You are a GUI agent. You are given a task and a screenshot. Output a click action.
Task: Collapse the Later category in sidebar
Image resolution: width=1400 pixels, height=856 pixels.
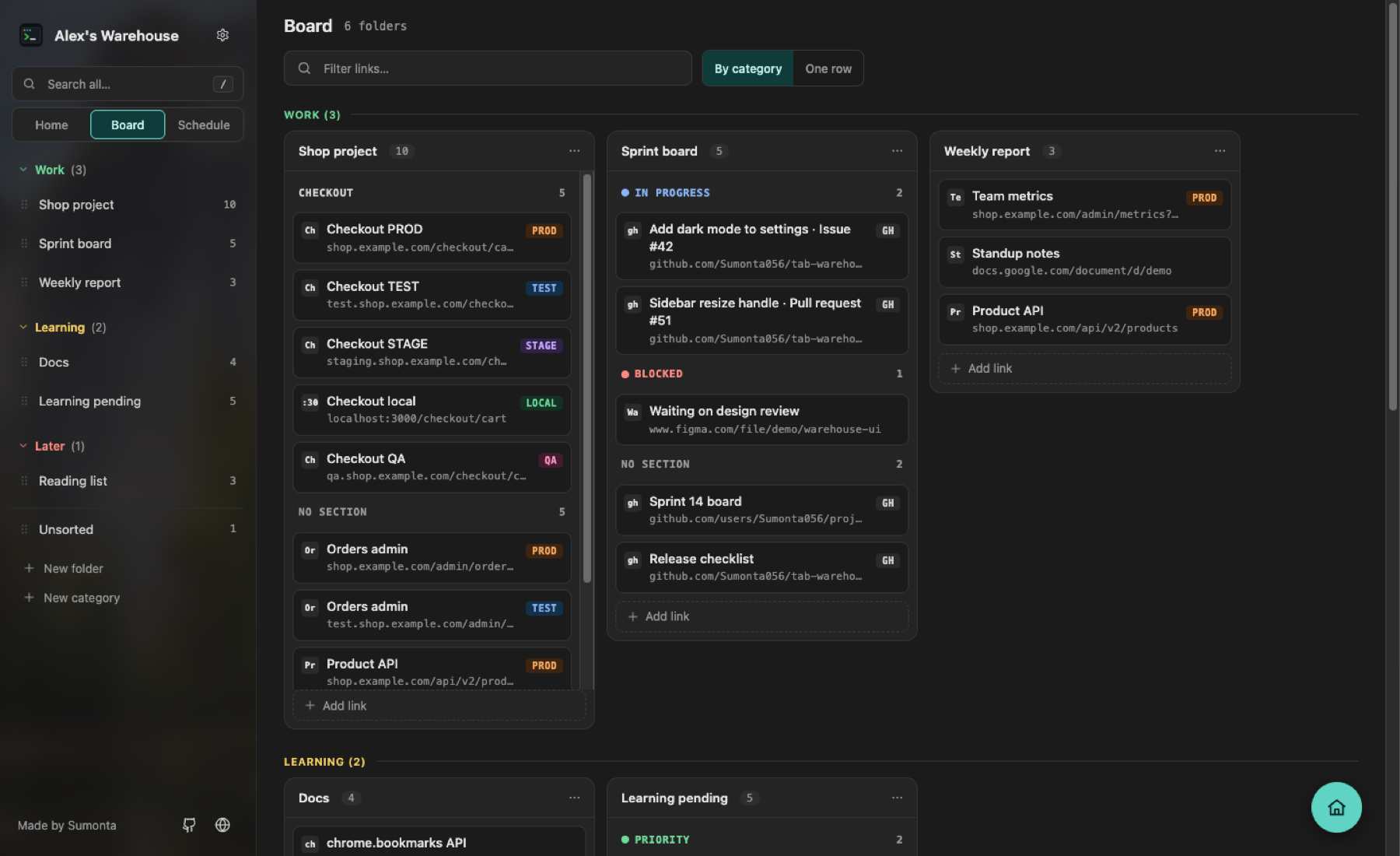[23, 446]
